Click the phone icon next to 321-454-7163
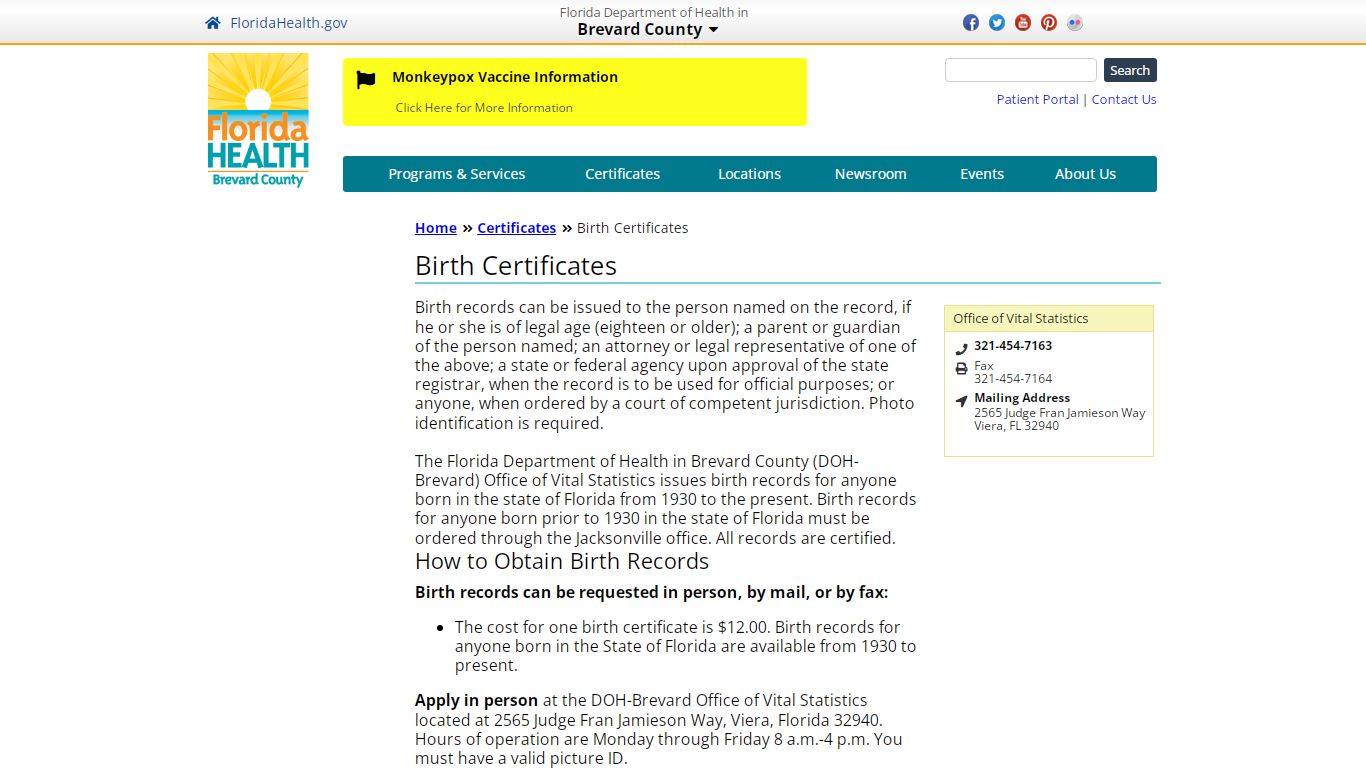This screenshot has width=1366, height=768. [x=961, y=349]
